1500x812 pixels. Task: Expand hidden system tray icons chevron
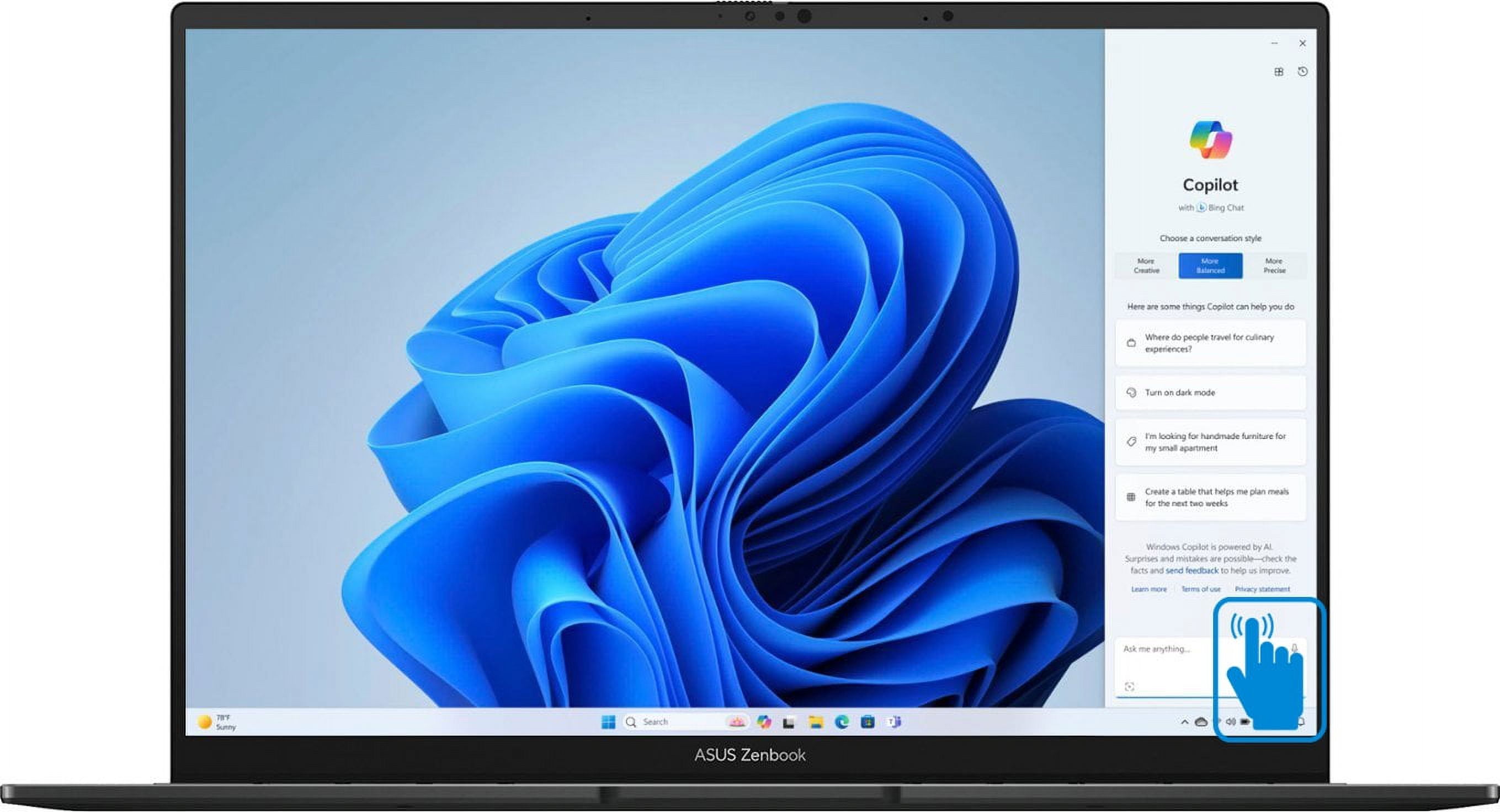(x=1184, y=722)
